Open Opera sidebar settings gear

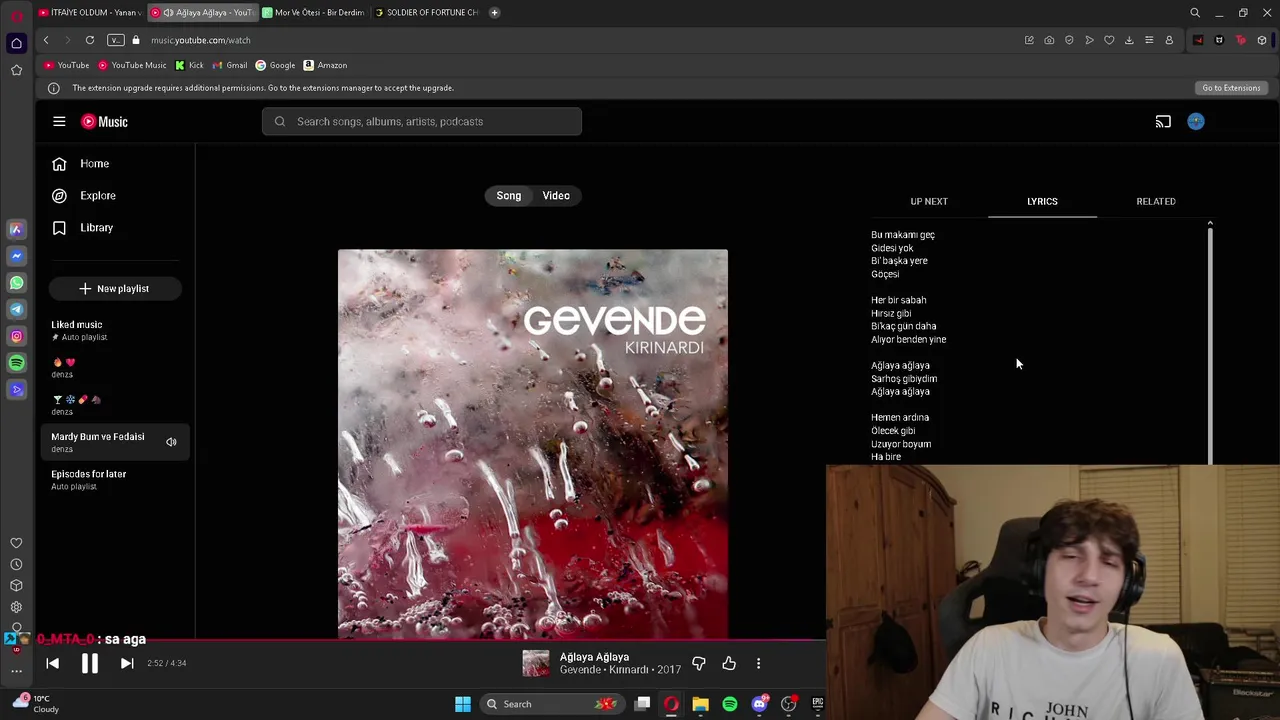[16, 607]
